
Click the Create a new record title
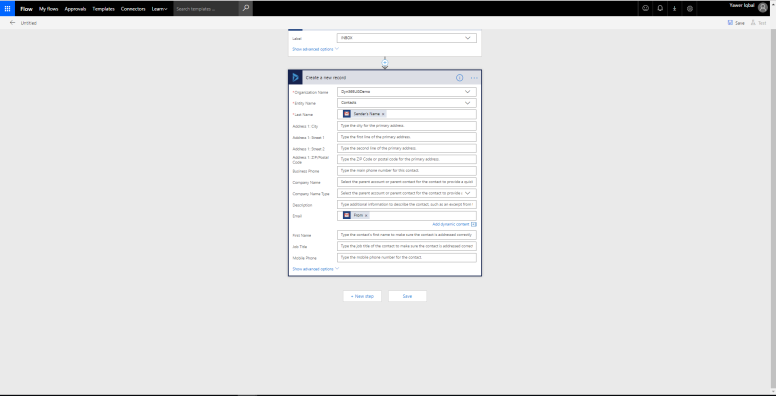[326, 78]
